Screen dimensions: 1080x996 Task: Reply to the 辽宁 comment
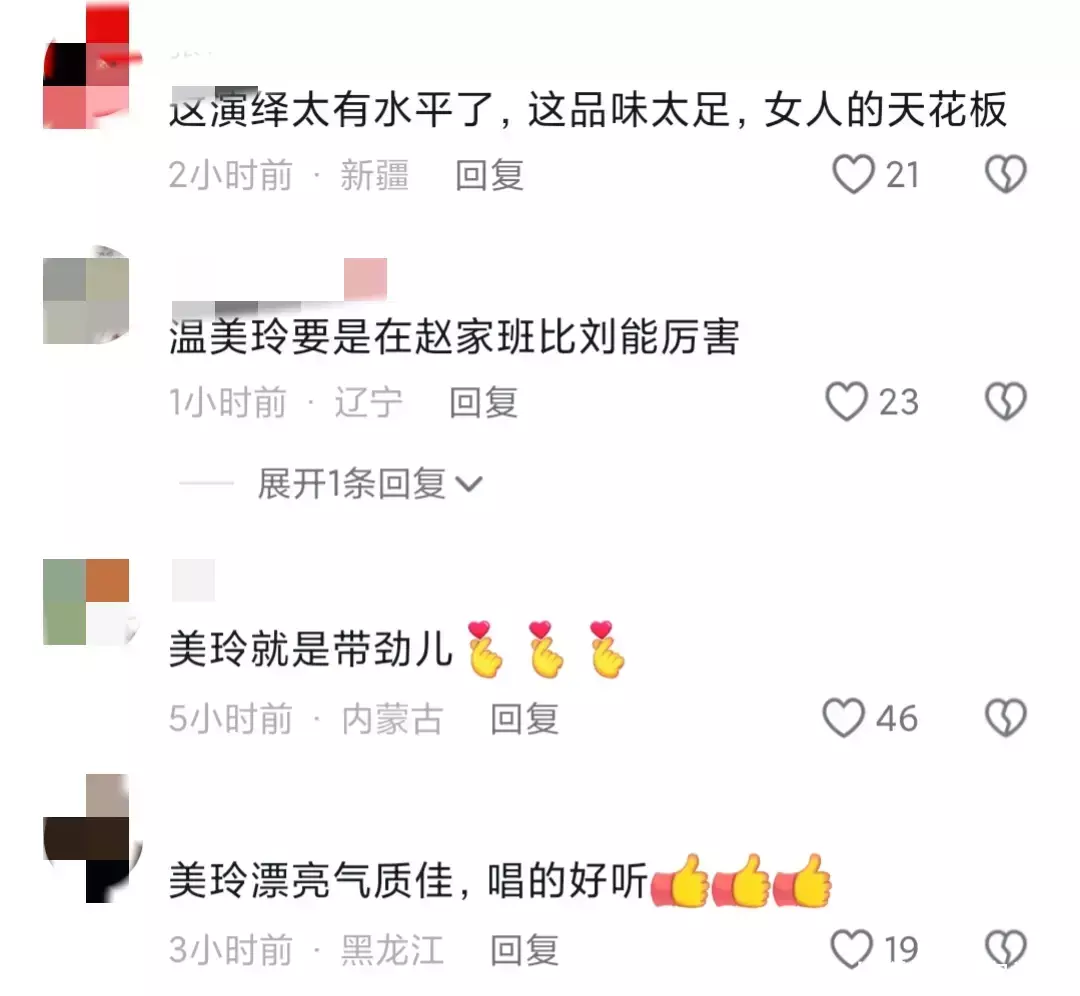(x=484, y=402)
